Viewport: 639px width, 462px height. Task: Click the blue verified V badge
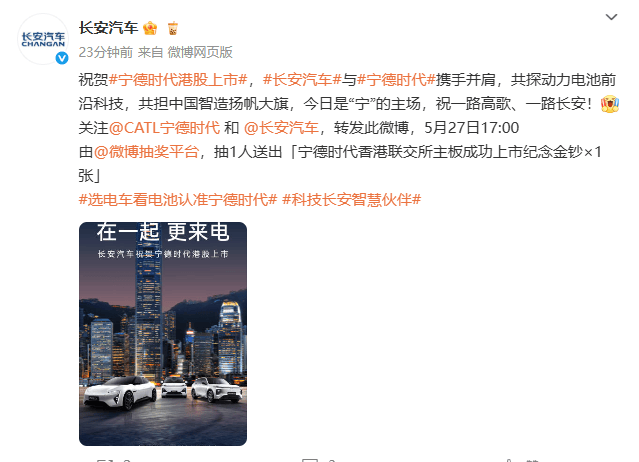tap(62, 58)
